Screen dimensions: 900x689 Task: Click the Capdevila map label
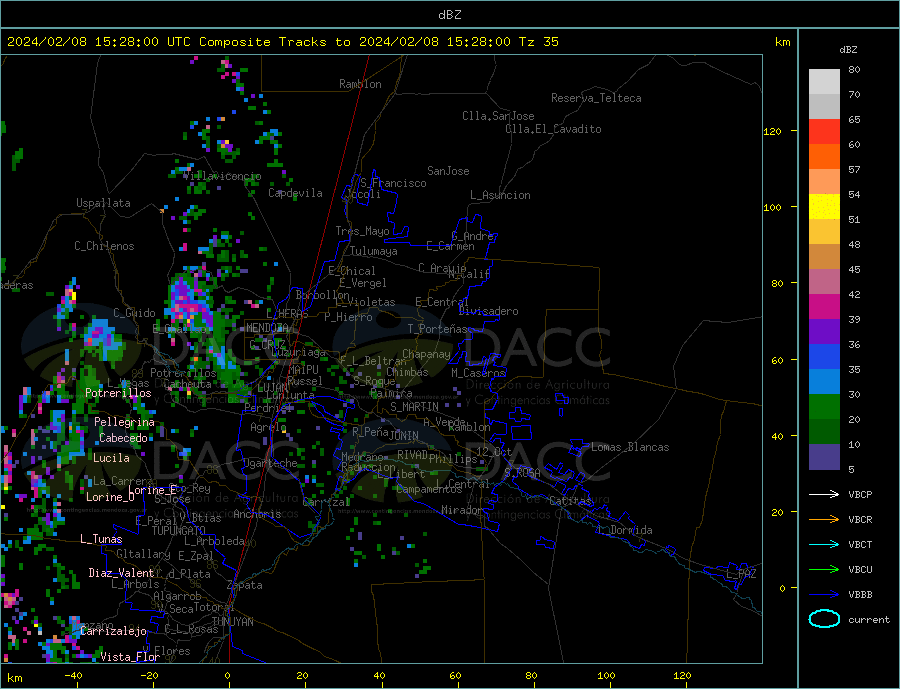[x=295, y=193]
